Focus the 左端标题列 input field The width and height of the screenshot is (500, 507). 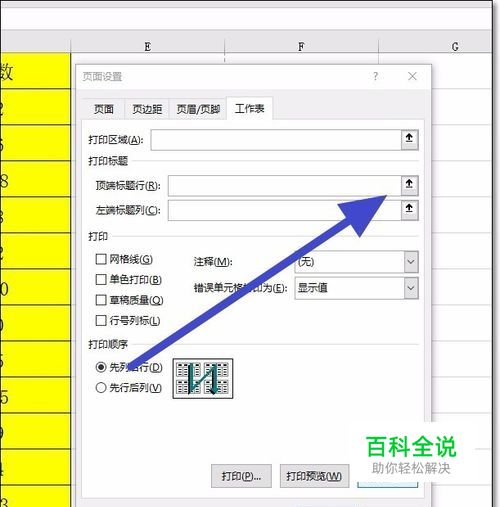284,210
